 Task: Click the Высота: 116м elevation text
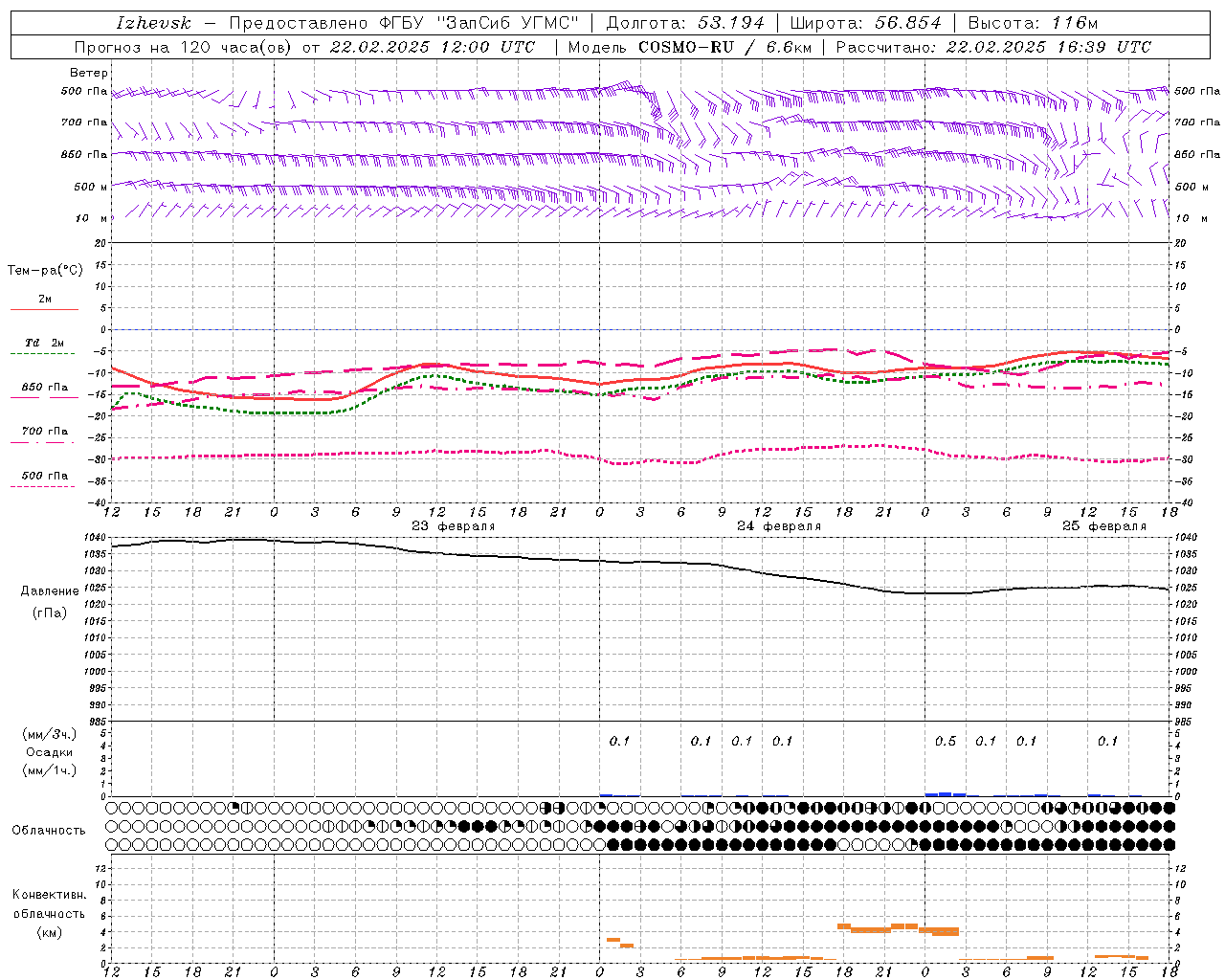1033,23
